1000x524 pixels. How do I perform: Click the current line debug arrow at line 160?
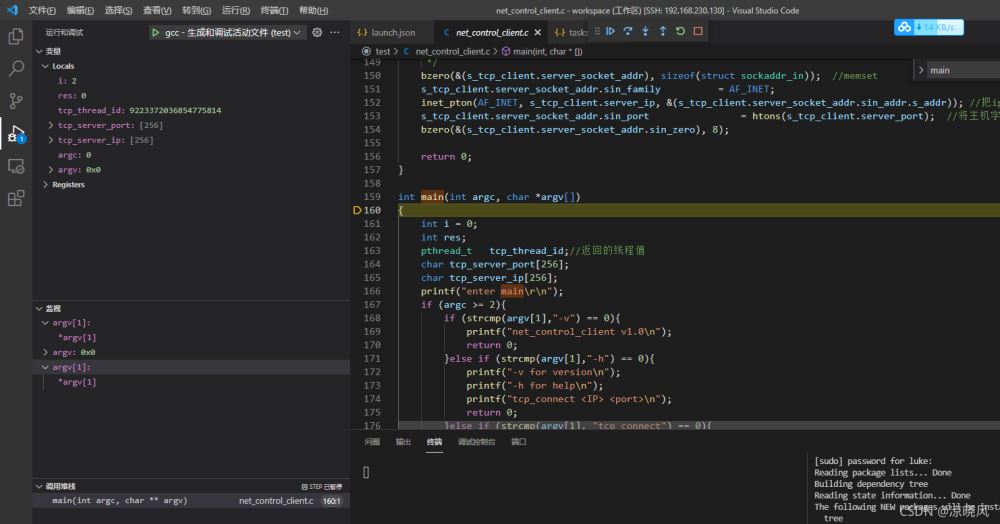[x=357, y=210]
